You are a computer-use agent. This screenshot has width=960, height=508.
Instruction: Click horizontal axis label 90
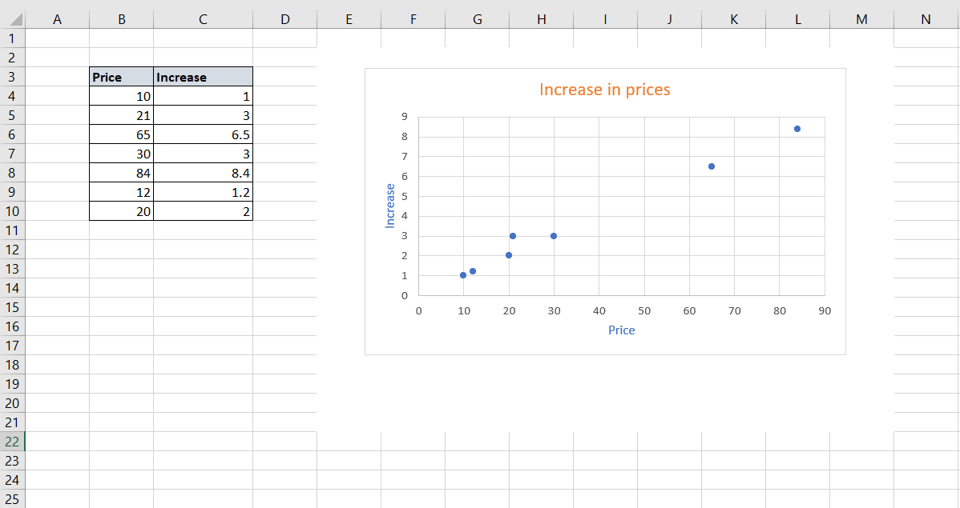[x=825, y=311]
